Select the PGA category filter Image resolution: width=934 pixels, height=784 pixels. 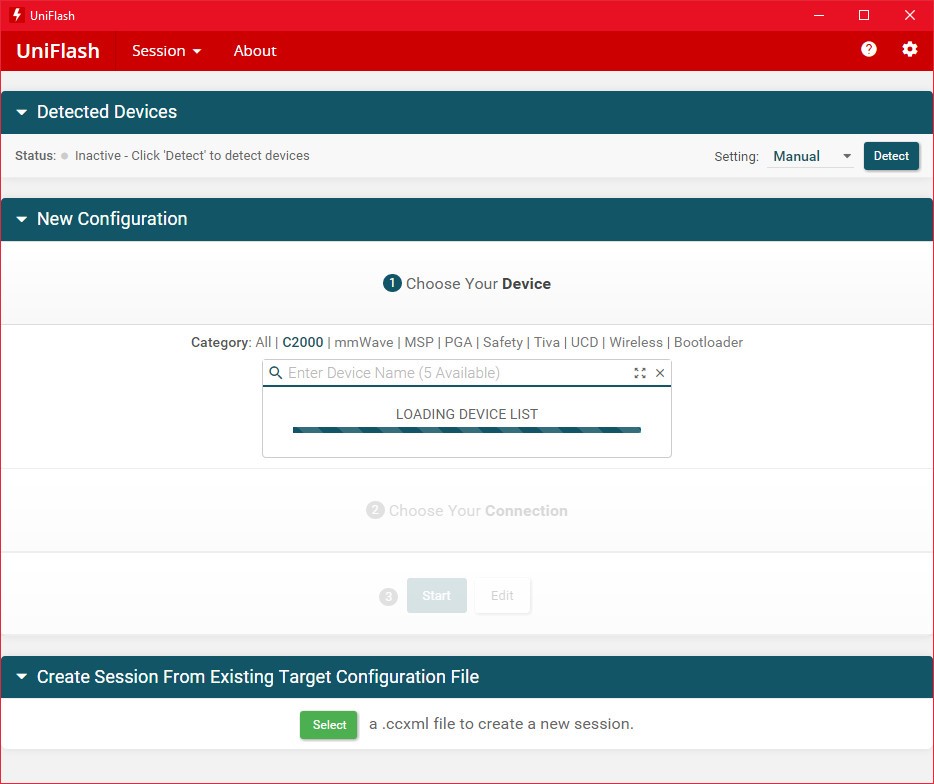click(458, 343)
